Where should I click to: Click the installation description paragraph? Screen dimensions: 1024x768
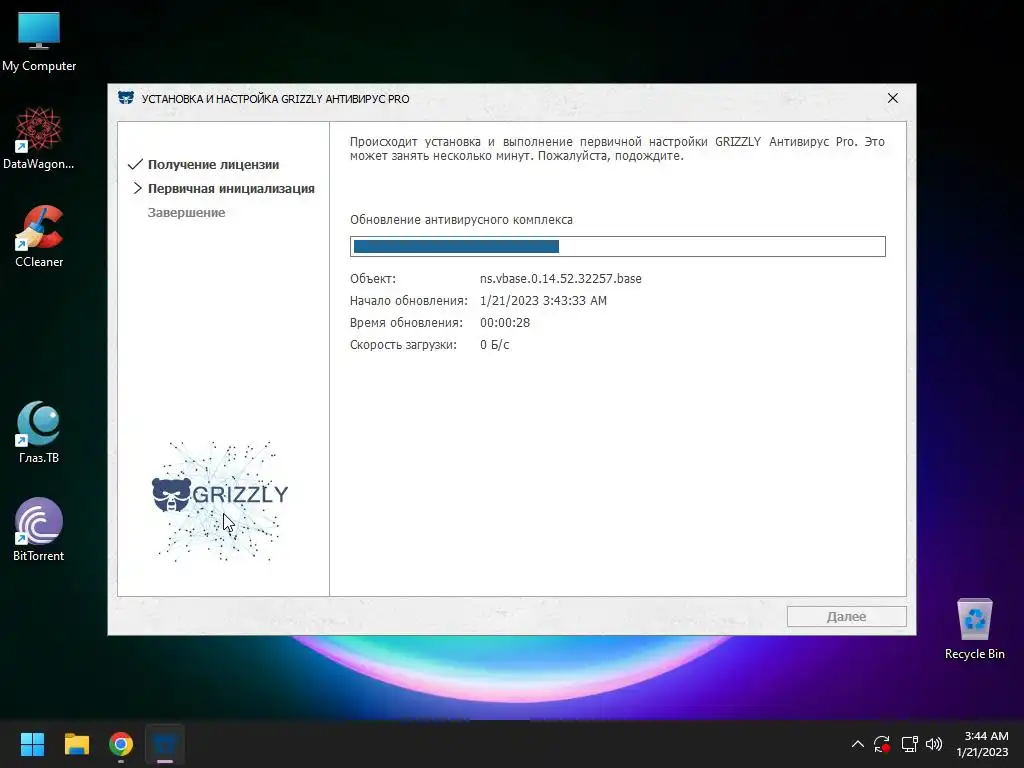(617, 149)
